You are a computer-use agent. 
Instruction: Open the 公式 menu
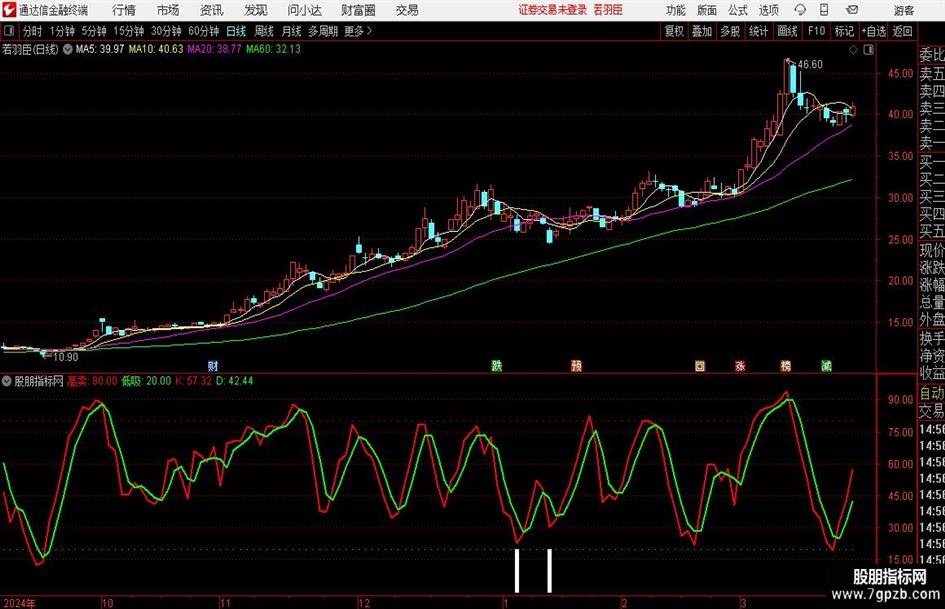point(738,10)
